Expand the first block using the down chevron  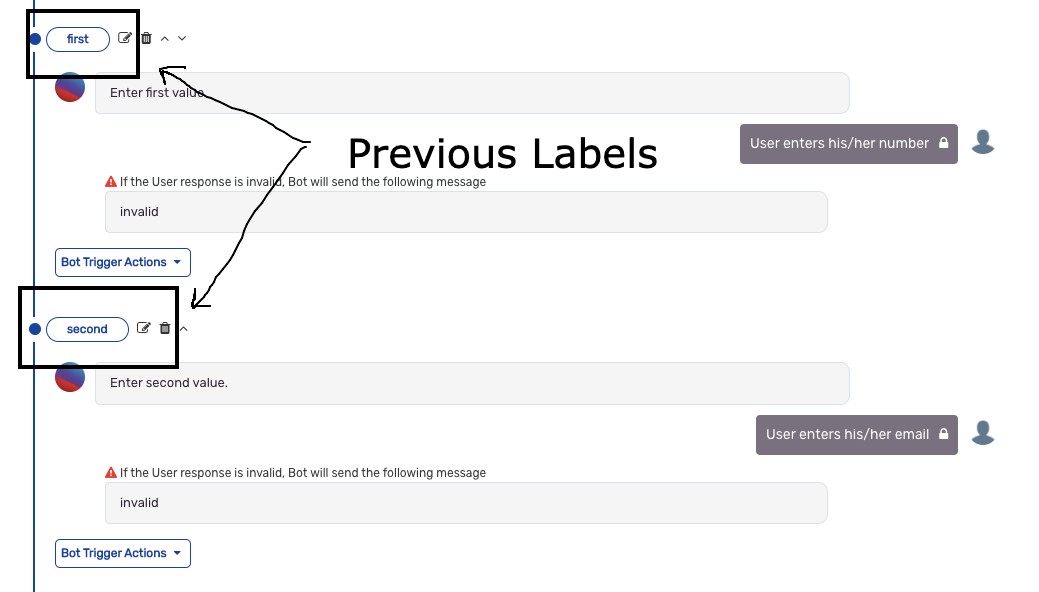[181, 38]
